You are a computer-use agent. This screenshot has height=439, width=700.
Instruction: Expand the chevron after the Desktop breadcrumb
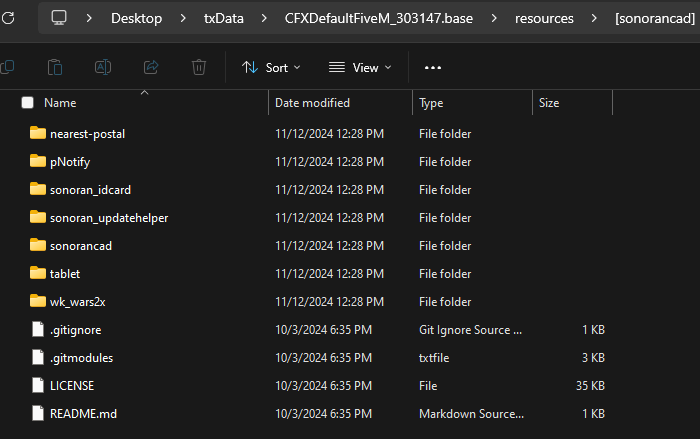pyautogui.click(x=183, y=18)
